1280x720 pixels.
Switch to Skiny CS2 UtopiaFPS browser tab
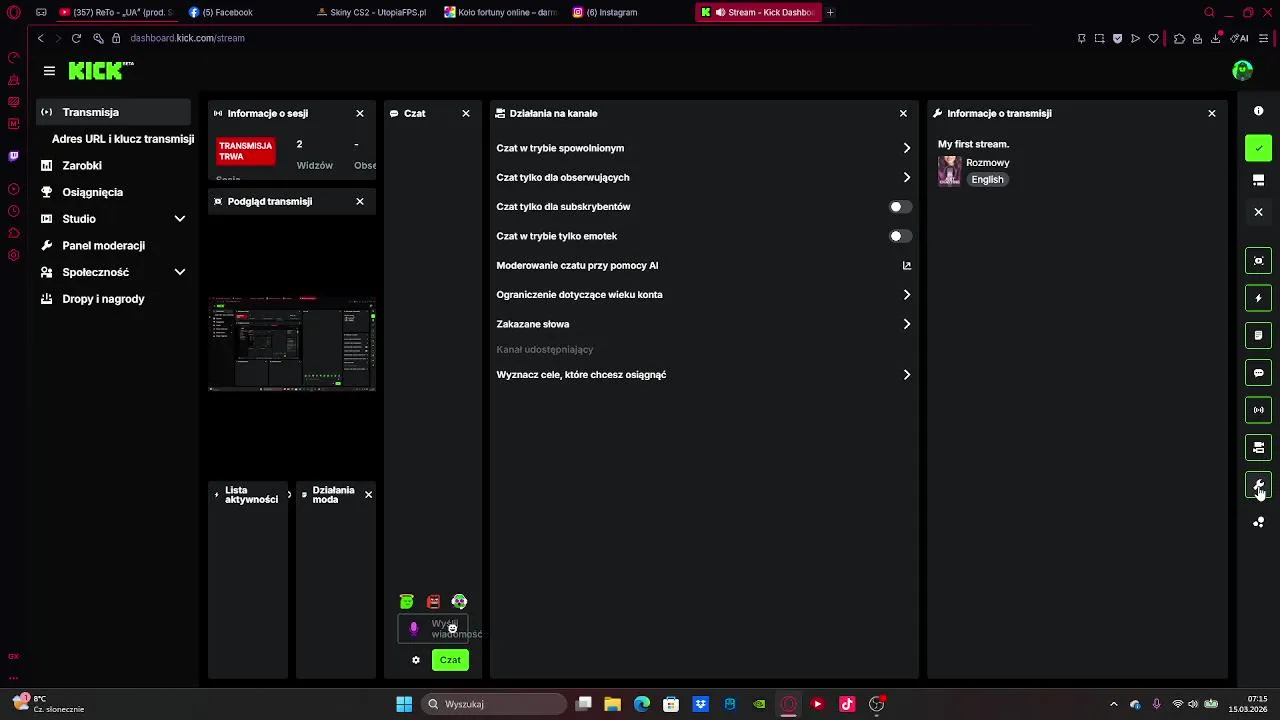coord(372,12)
